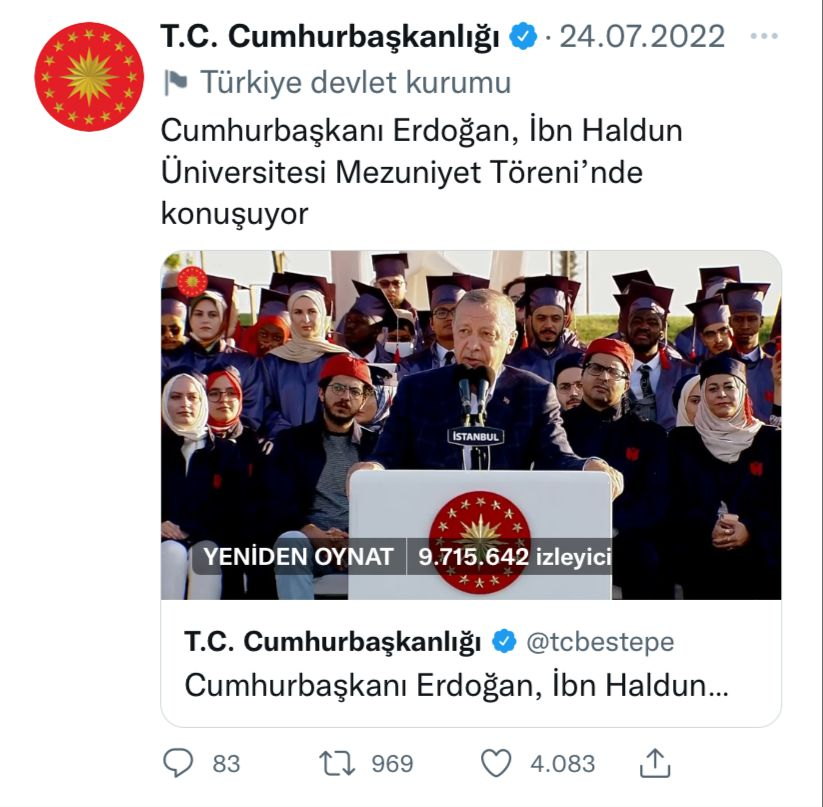This screenshot has height=807, width=823.
Task: Open the @tcbestepe handle
Action: (600, 642)
